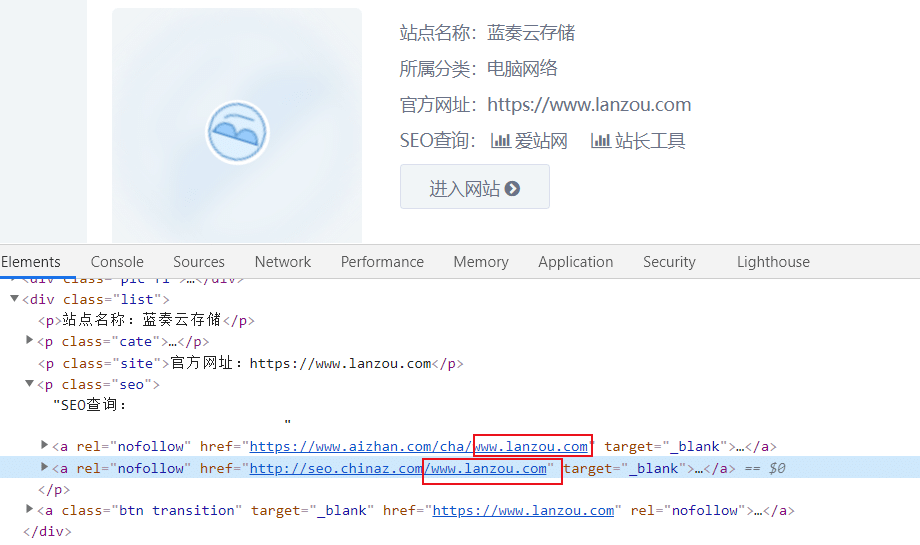Expand the p class="cate" node
The height and width of the screenshot is (545, 920).
[30, 341]
